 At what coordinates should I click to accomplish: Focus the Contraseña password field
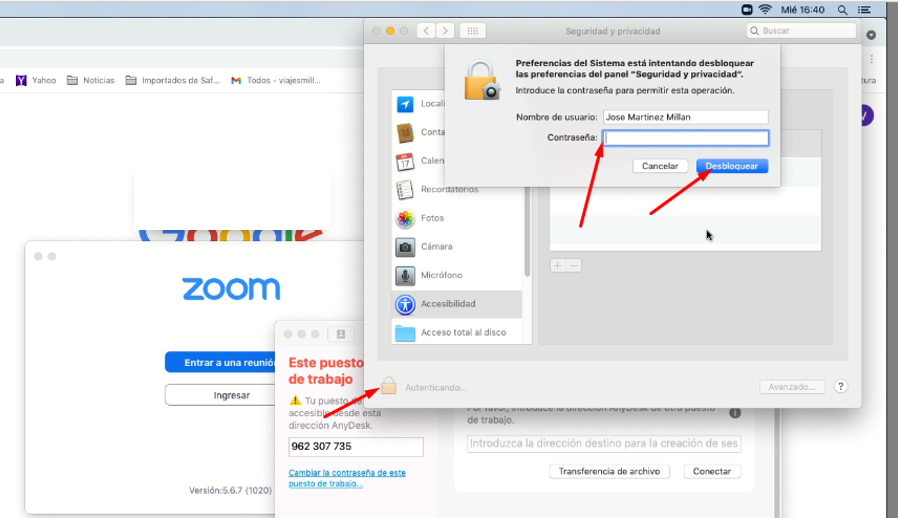[x=686, y=138]
